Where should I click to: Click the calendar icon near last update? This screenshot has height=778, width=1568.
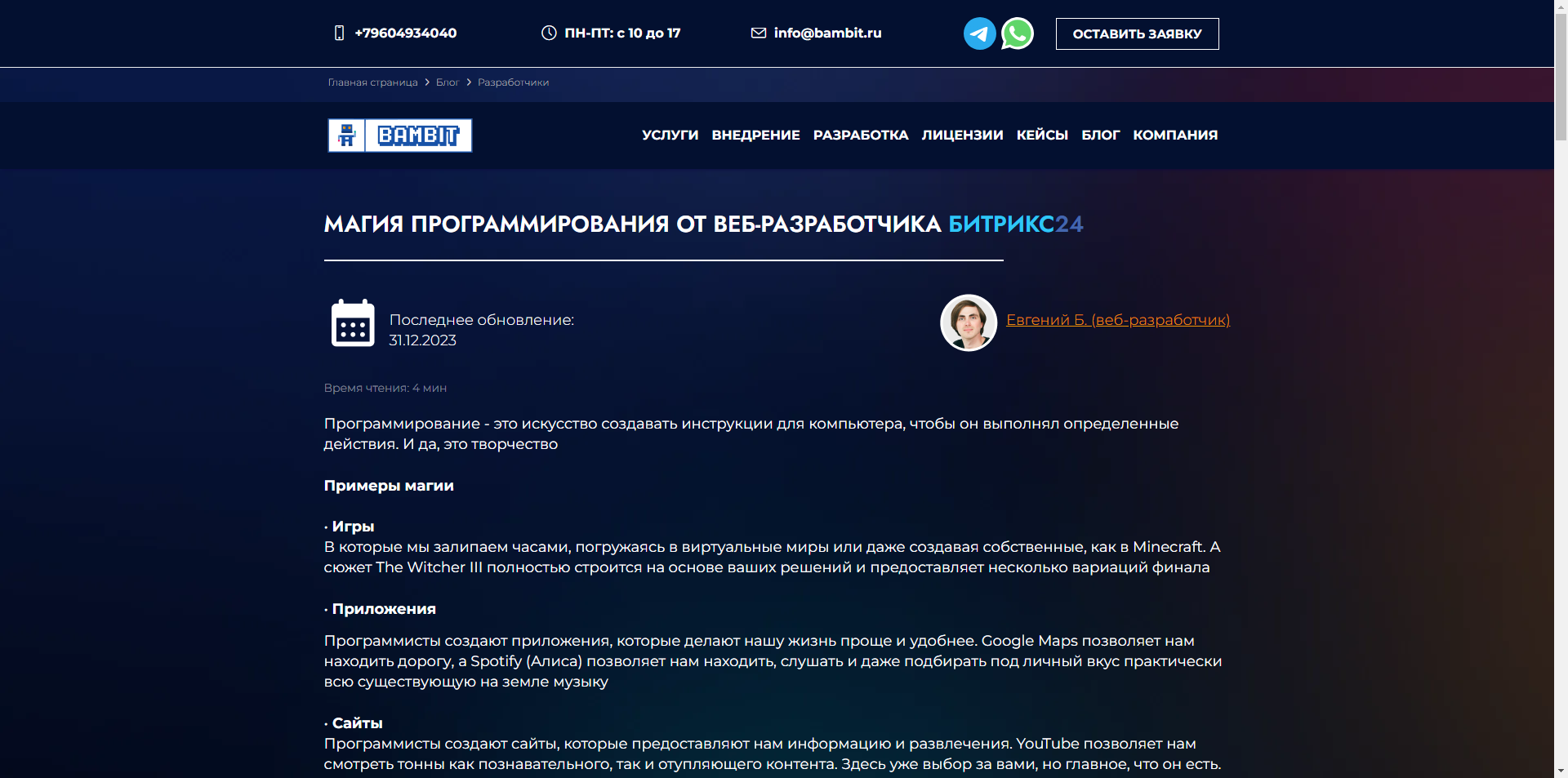point(353,323)
